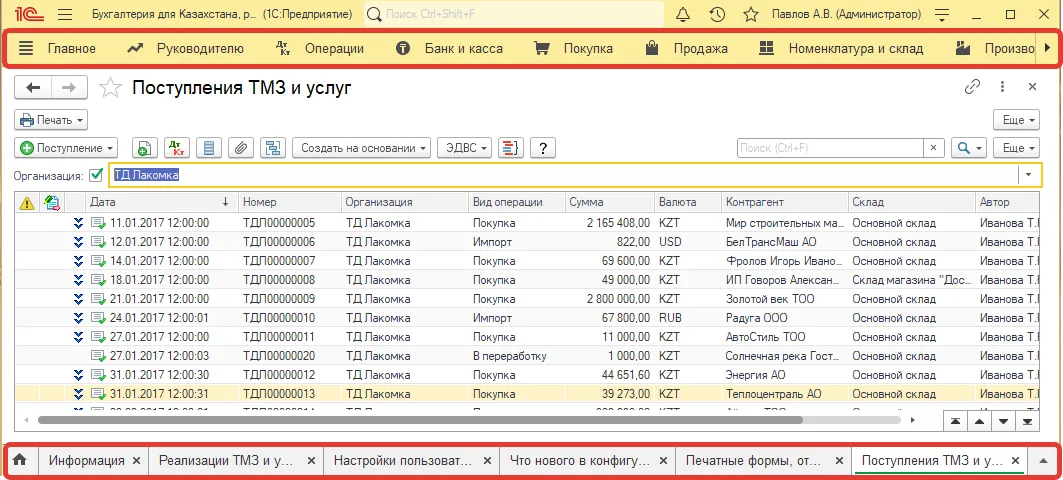The width and height of the screenshot is (1063, 480).
Task: Click horizontal scrollbar of list
Action: pos(420,420)
